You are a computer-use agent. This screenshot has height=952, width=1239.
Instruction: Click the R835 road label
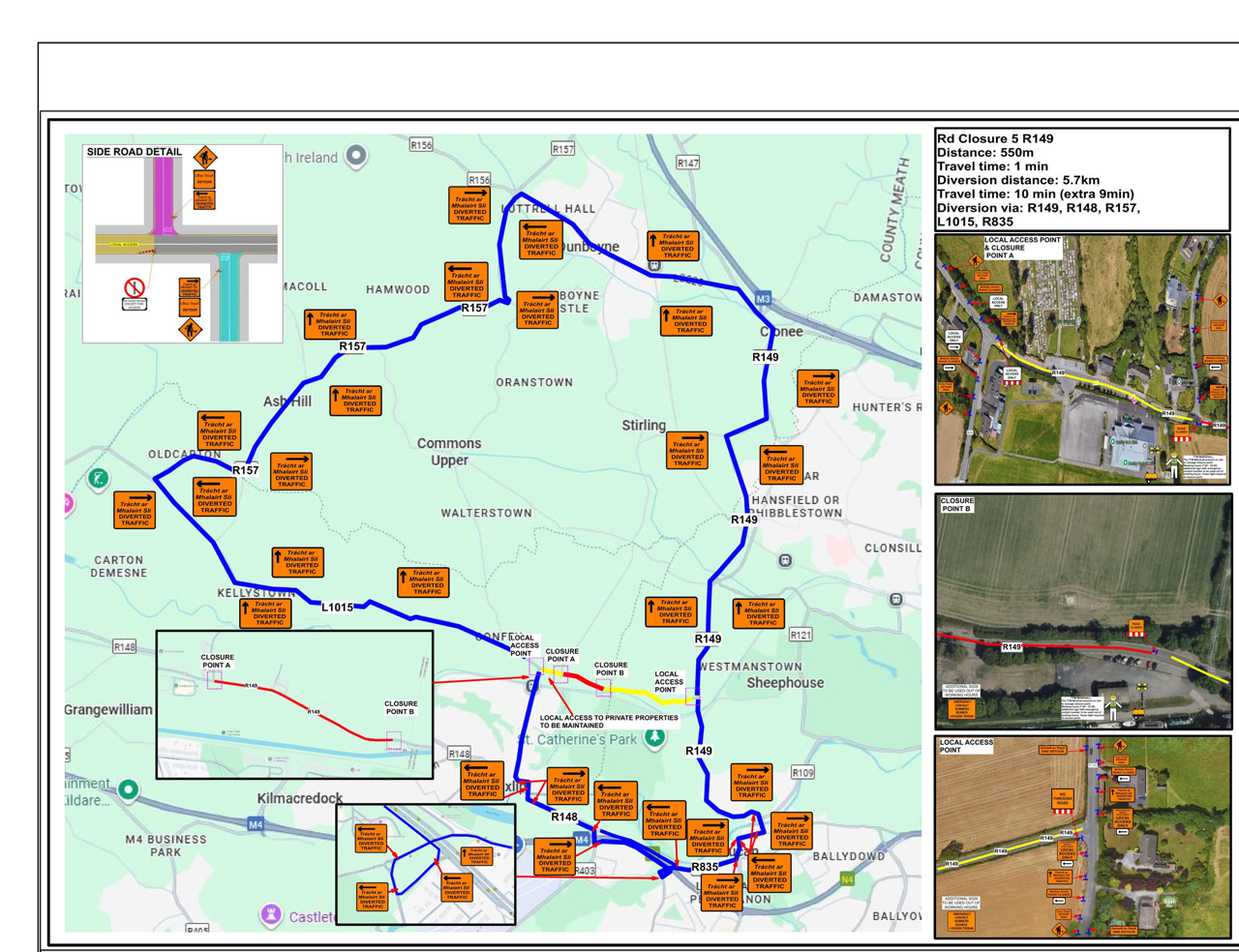[x=704, y=867]
